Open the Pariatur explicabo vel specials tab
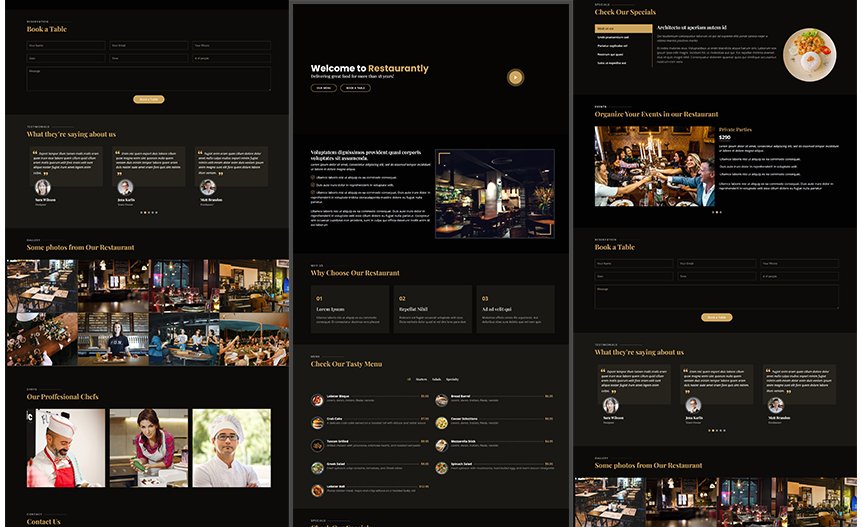 623,46
